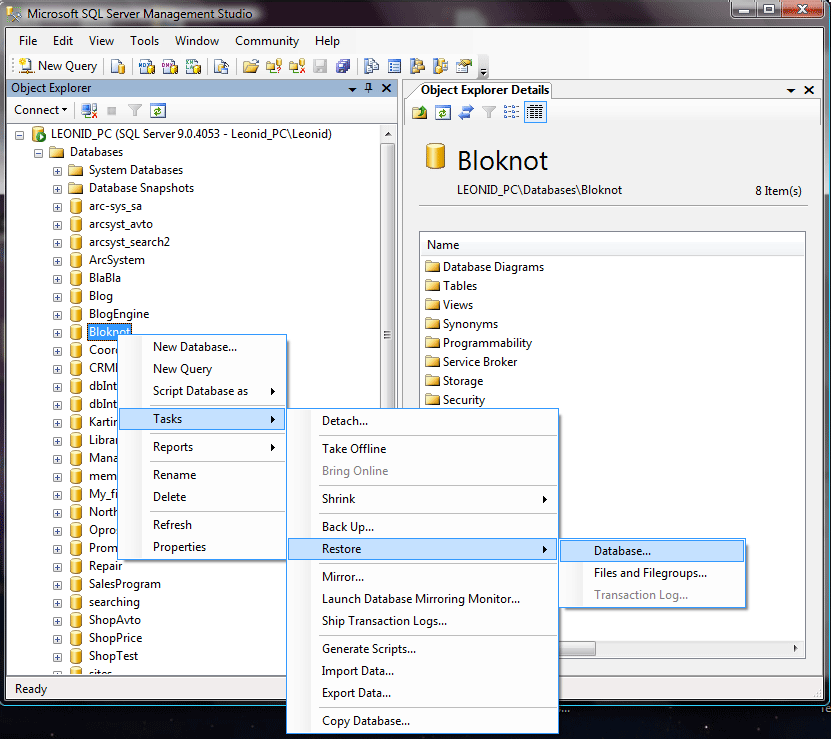
Task: Choose New Database... in context menu
Action: [x=202, y=347]
